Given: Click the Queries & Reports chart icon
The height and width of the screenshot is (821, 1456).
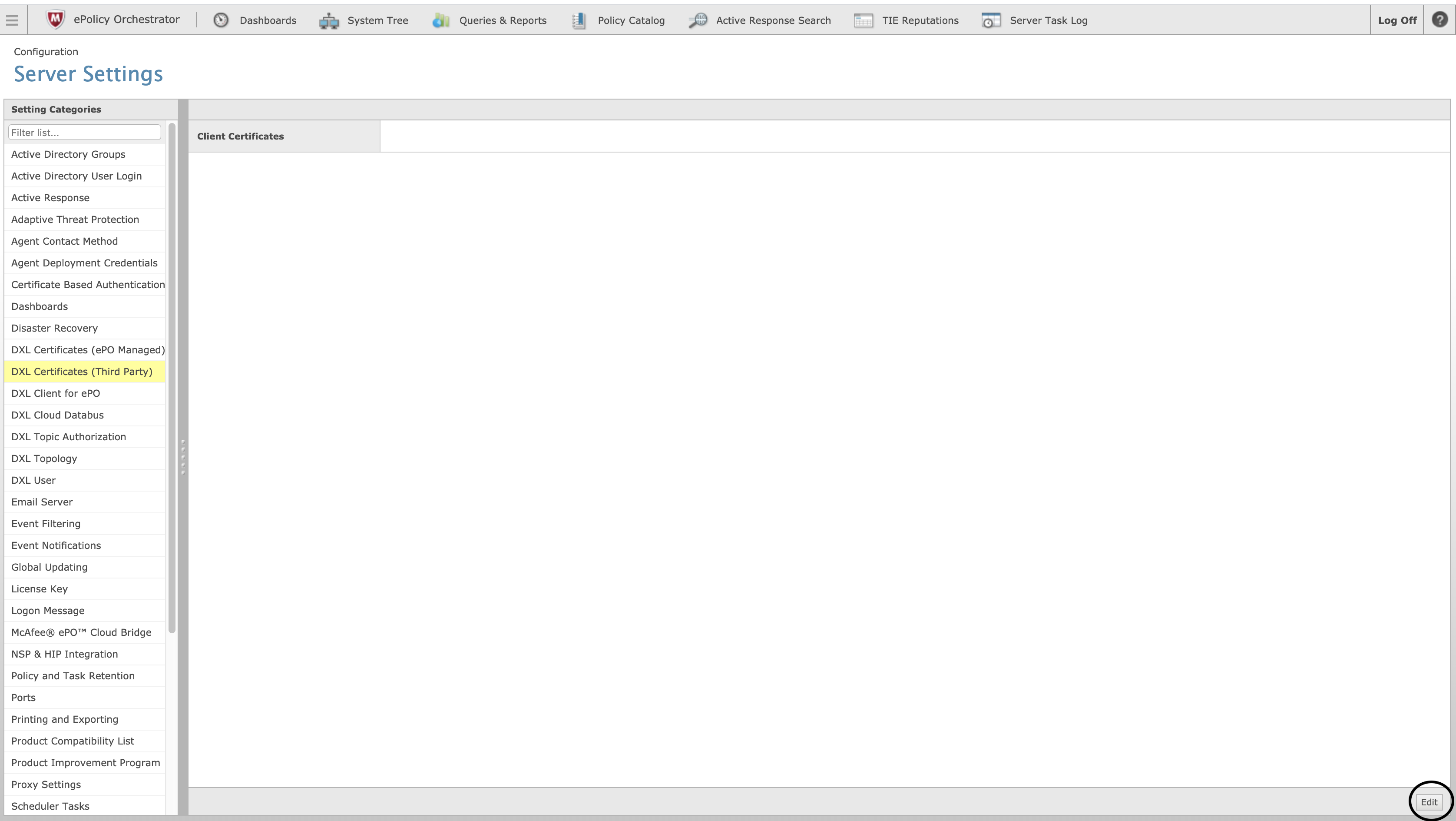Looking at the screenshot, I should click(x=440, y=21).
